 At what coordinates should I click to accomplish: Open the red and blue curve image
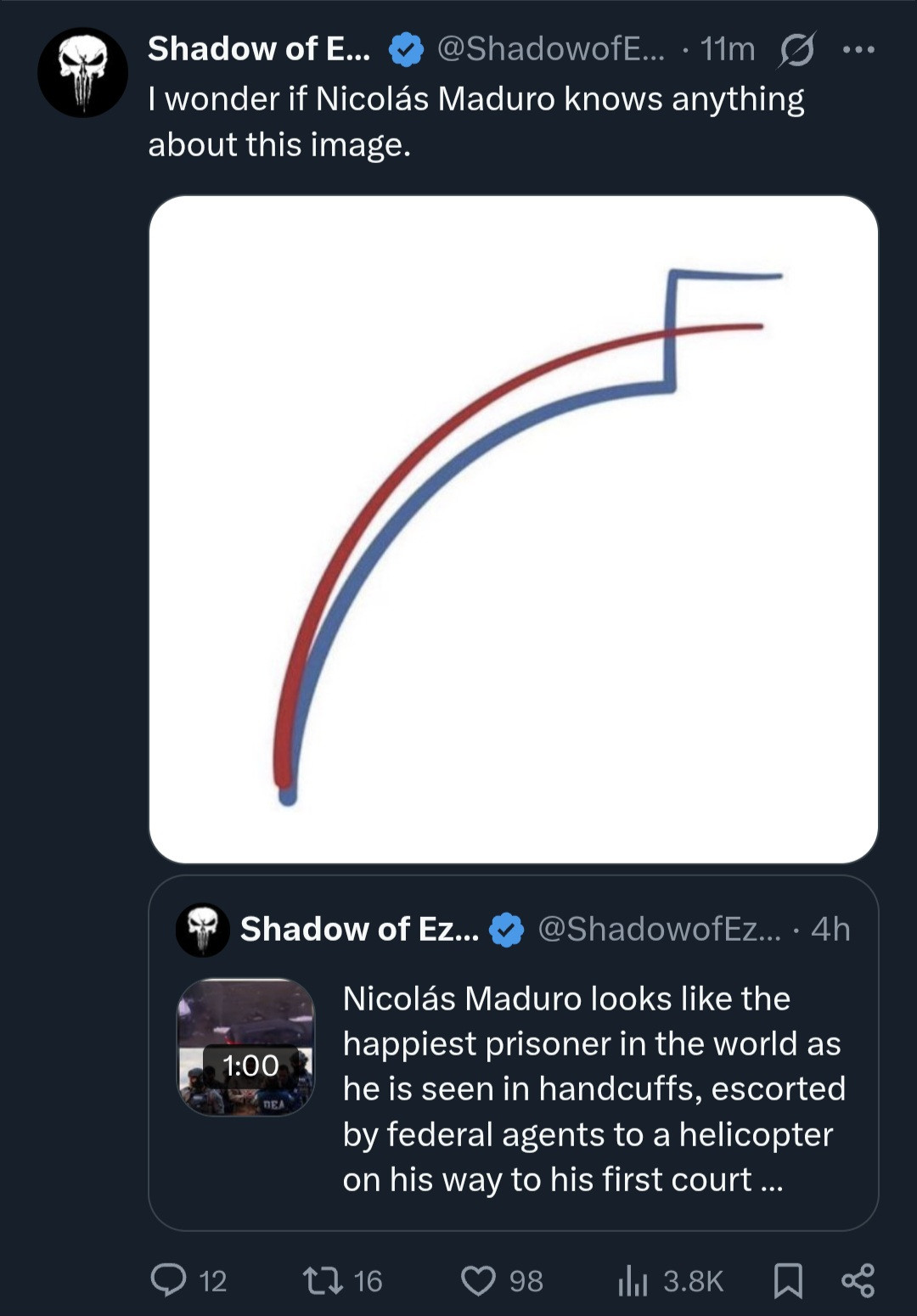click(513, 529)
